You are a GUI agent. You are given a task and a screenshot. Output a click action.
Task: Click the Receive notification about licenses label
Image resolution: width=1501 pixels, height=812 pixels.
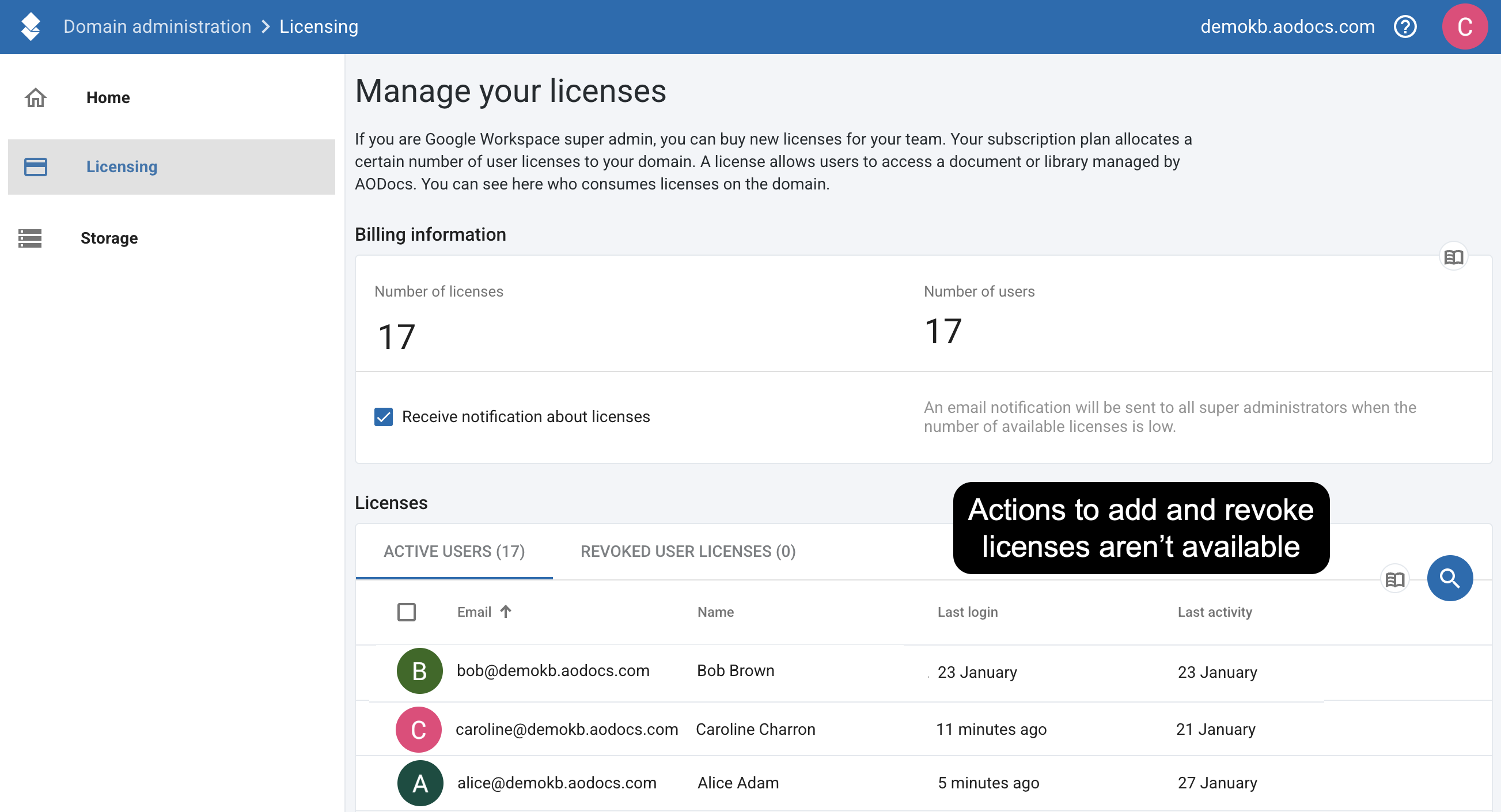coord(526,417)
